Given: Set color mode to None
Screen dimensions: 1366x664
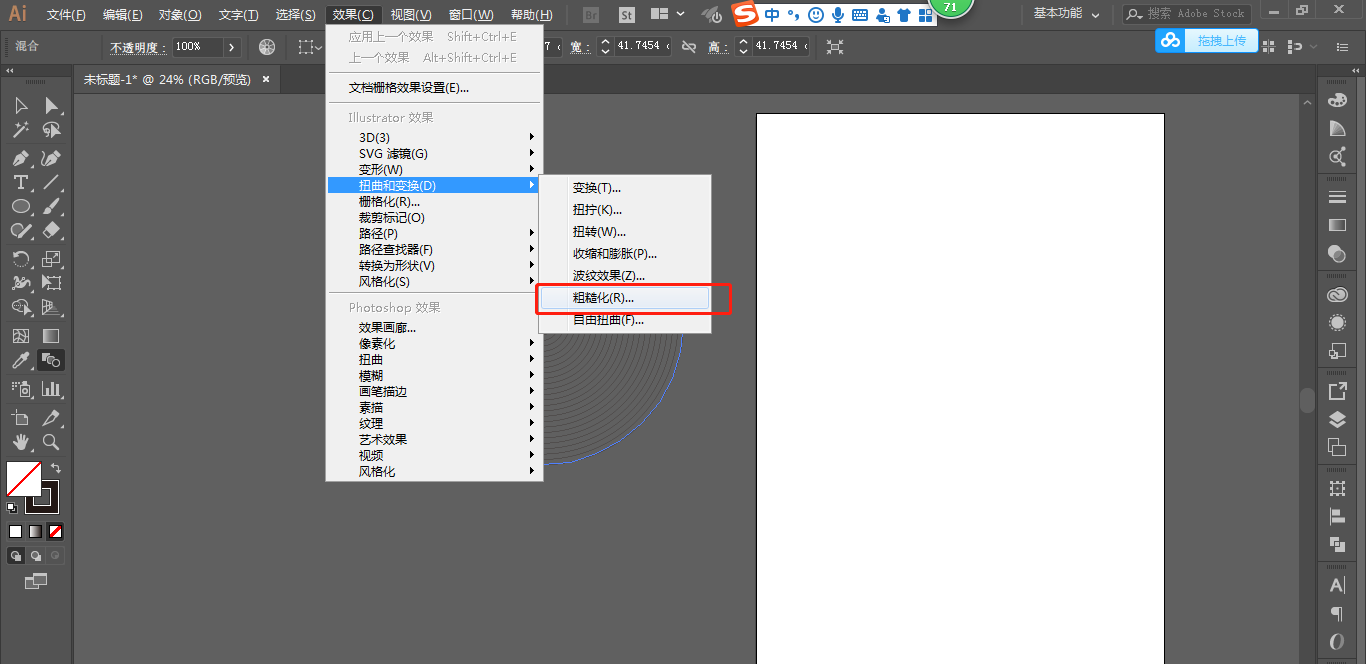Looking at the screenshot, I should tap(56, 531).
